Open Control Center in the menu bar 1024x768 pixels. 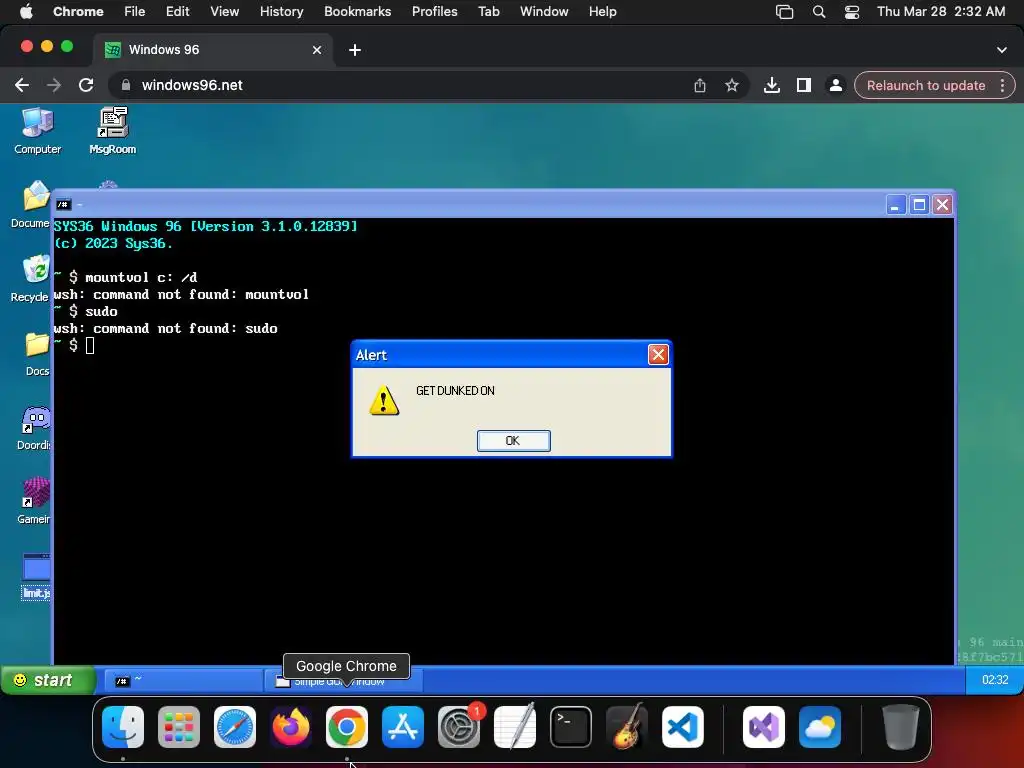coord(852,11)
